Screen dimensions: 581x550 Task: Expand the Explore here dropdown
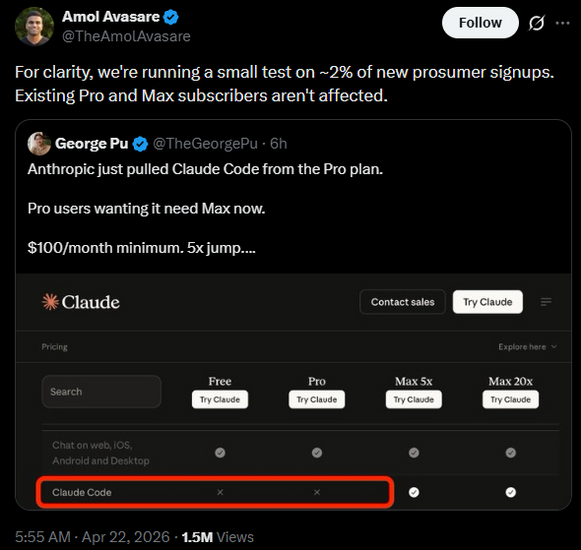tap(527, 347)
